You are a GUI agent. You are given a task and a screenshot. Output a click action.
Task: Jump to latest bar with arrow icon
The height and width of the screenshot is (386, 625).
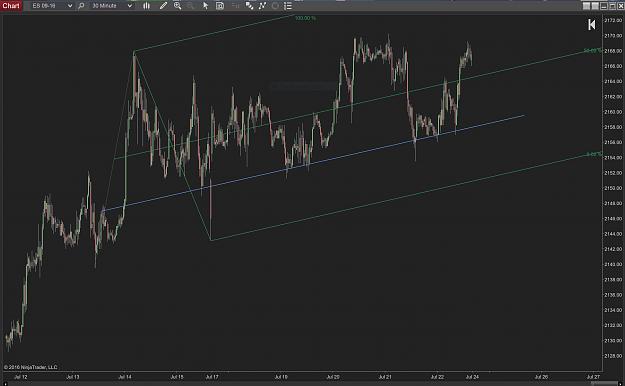click(592, 25)
